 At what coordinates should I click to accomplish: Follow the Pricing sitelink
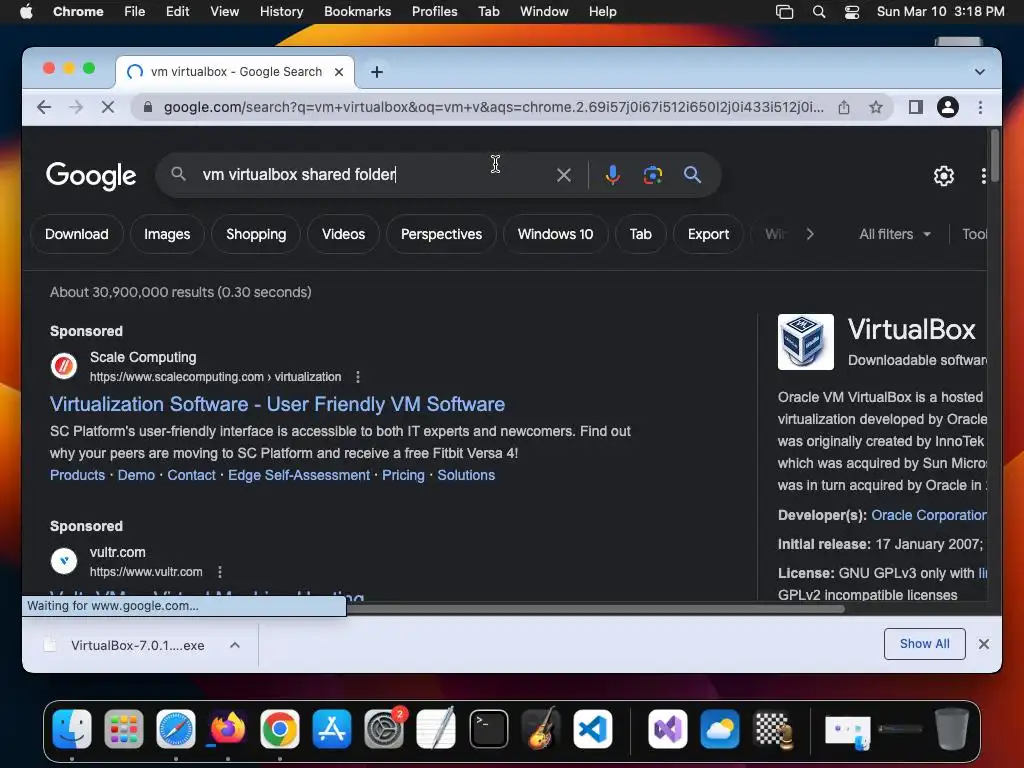pos(403,475)
